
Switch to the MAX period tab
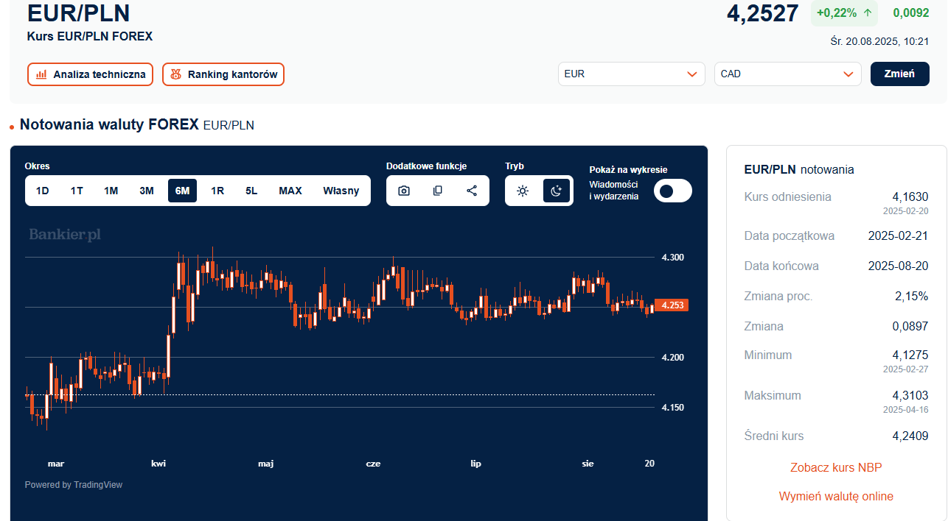pos(290,191)
